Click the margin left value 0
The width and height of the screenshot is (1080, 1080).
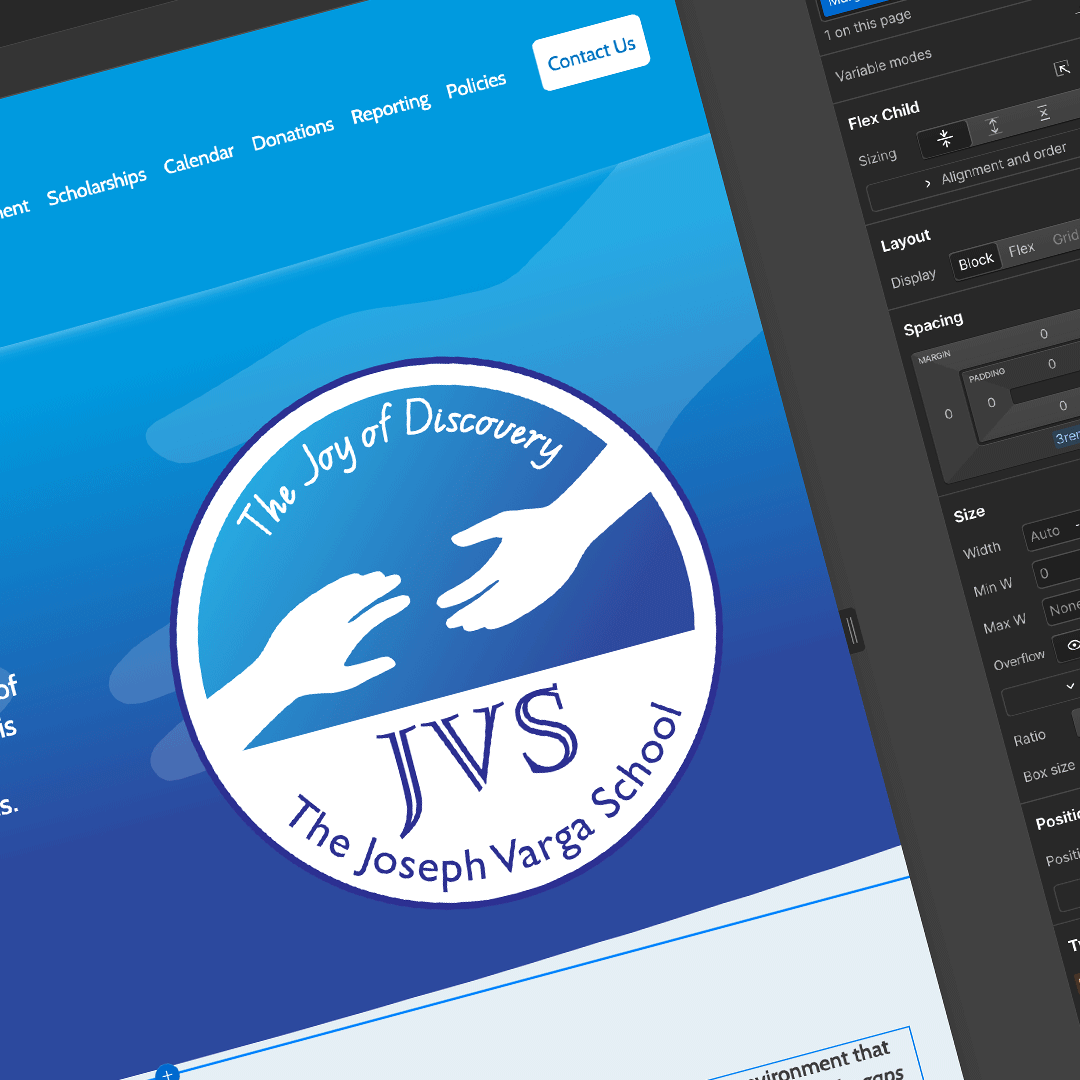tap(948, 414)
